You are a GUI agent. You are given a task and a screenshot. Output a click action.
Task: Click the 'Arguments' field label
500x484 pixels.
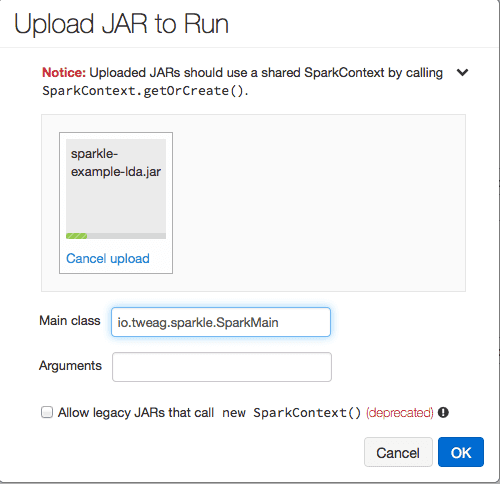click(70, 366)
